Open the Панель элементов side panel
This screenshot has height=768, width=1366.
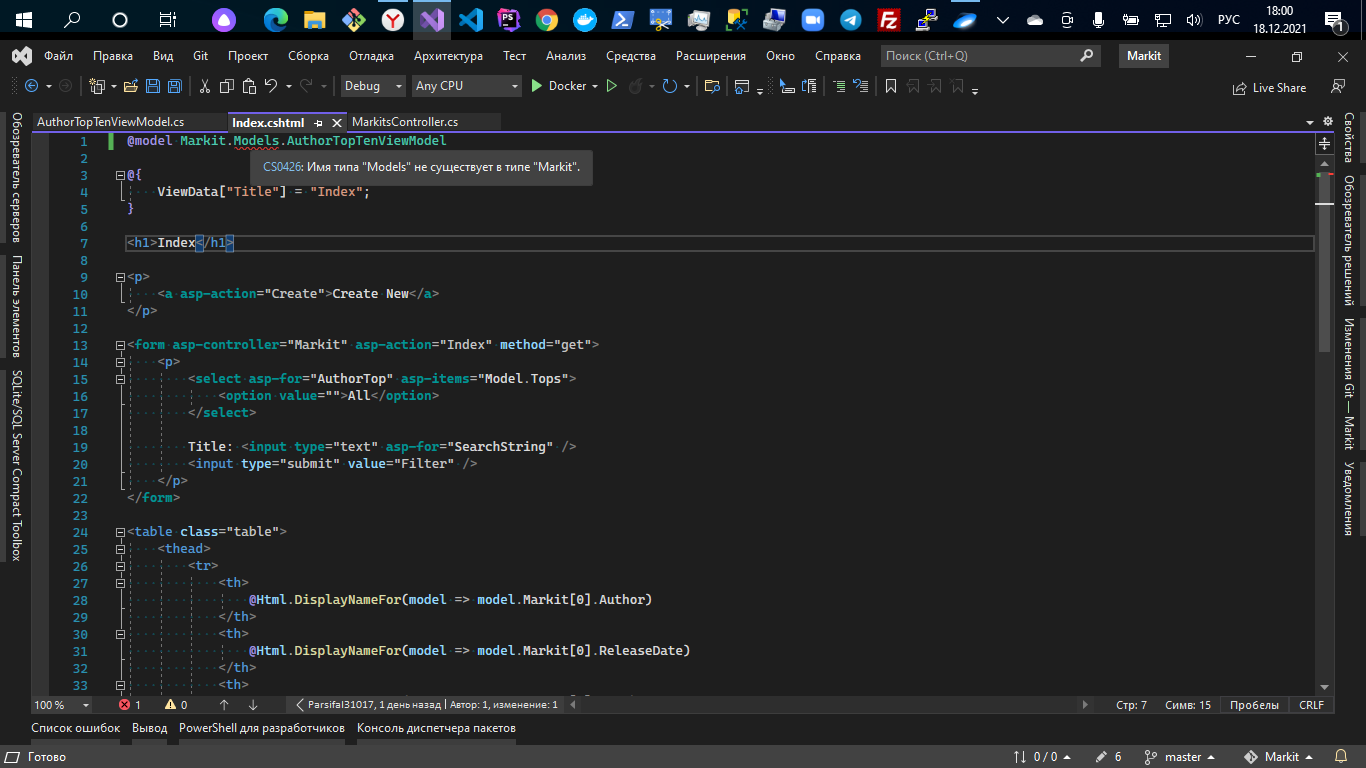(16, 306)
